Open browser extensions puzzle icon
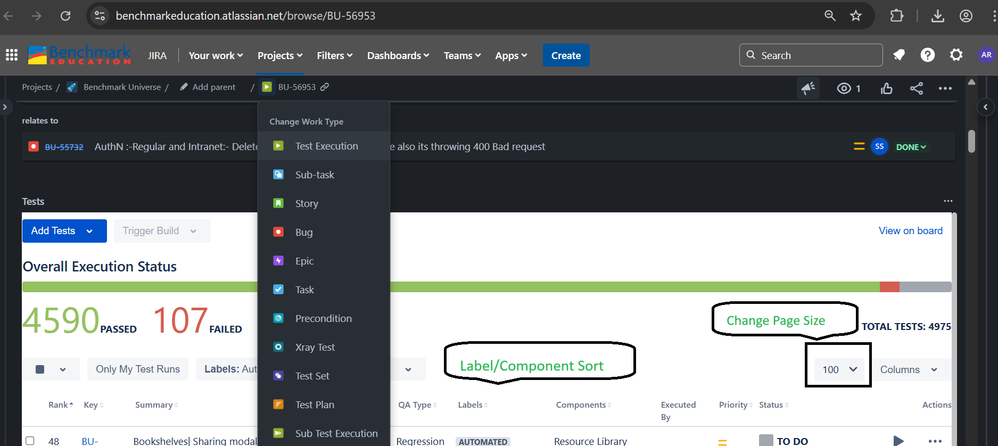This screenshot has height=446, width=998. point(896,16)
